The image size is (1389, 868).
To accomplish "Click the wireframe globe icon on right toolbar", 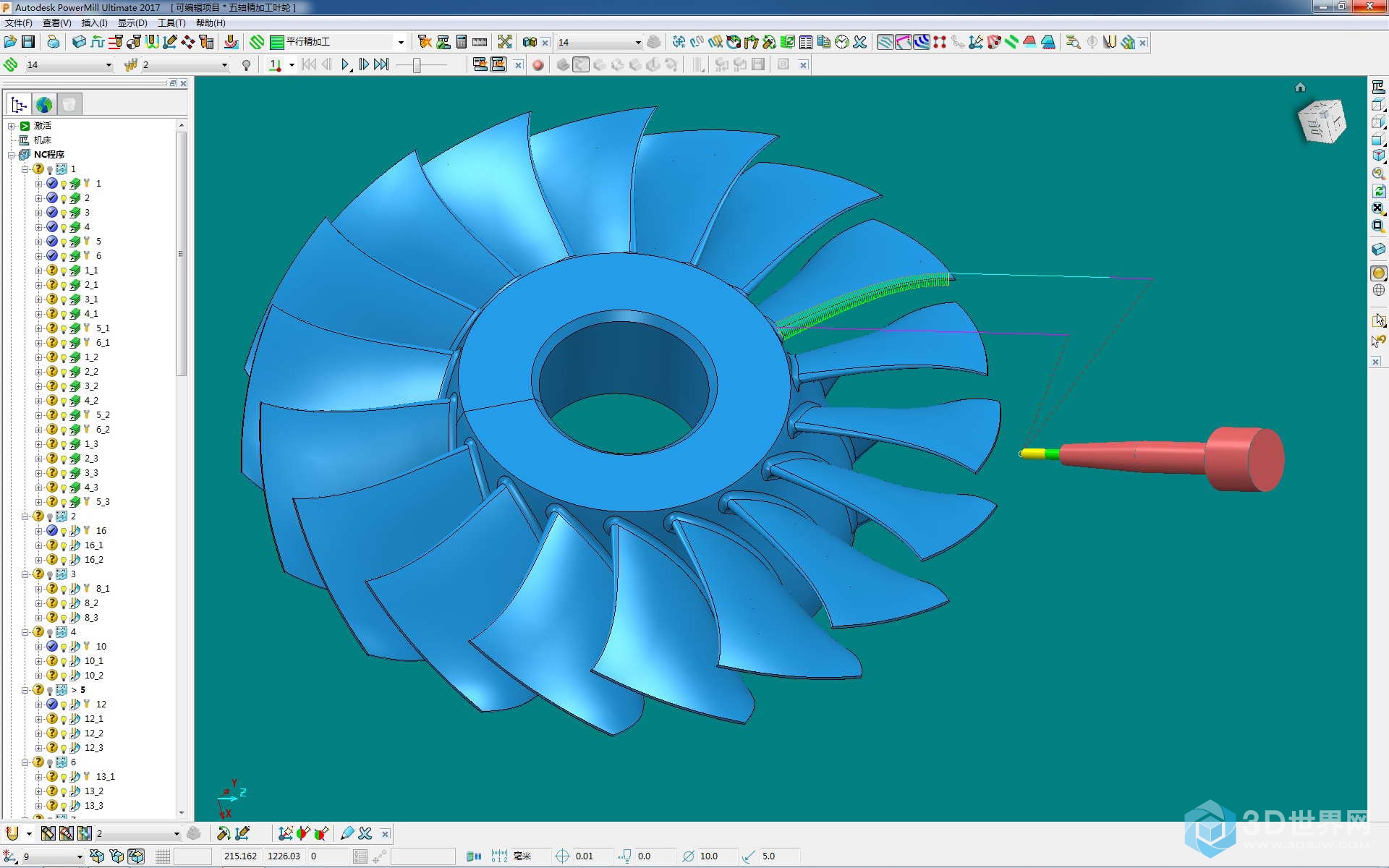I will pos(1378,290).
